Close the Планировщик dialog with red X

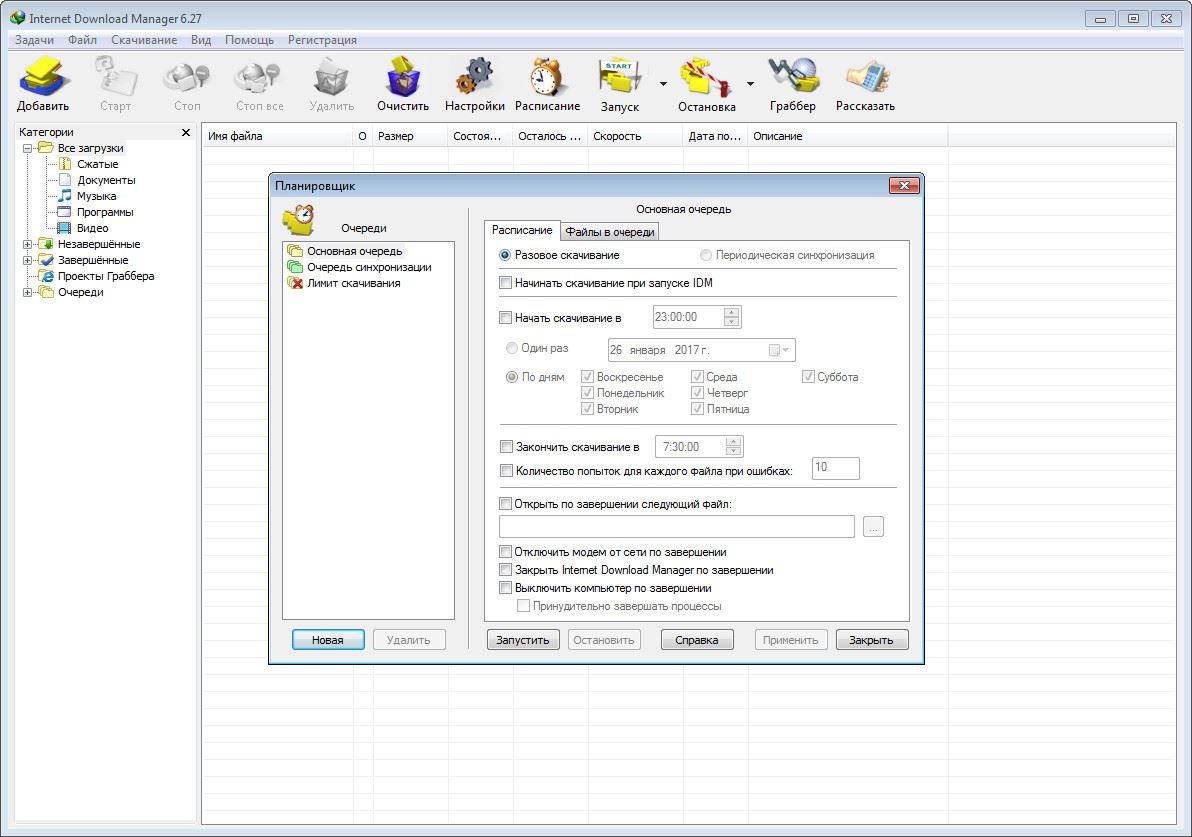(x=904, y=185)
